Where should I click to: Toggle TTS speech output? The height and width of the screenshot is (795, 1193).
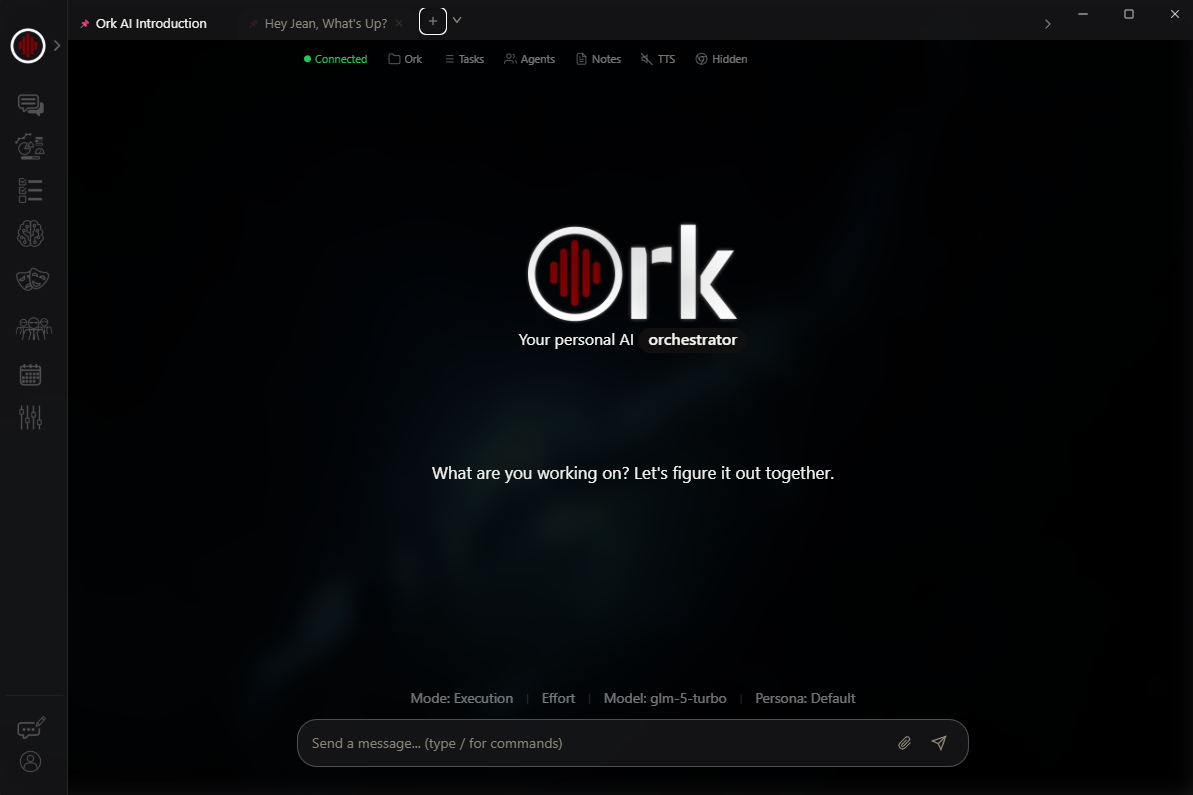[x=657, y=59]
